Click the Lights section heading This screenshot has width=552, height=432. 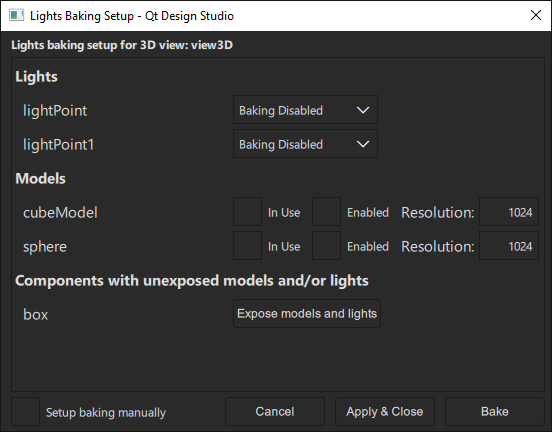point(36,76)
